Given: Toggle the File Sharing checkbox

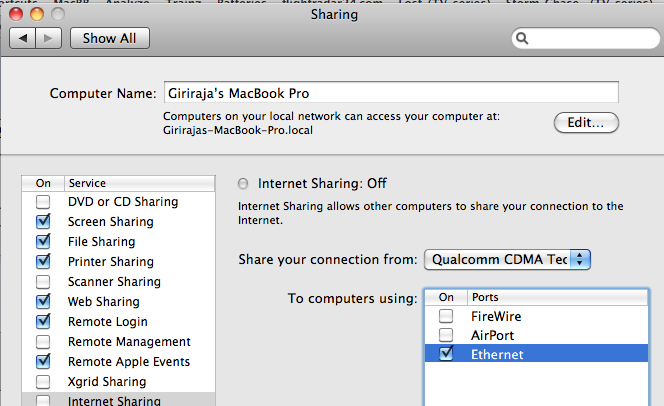Looking at the screenshot, I should coord(43,241).
